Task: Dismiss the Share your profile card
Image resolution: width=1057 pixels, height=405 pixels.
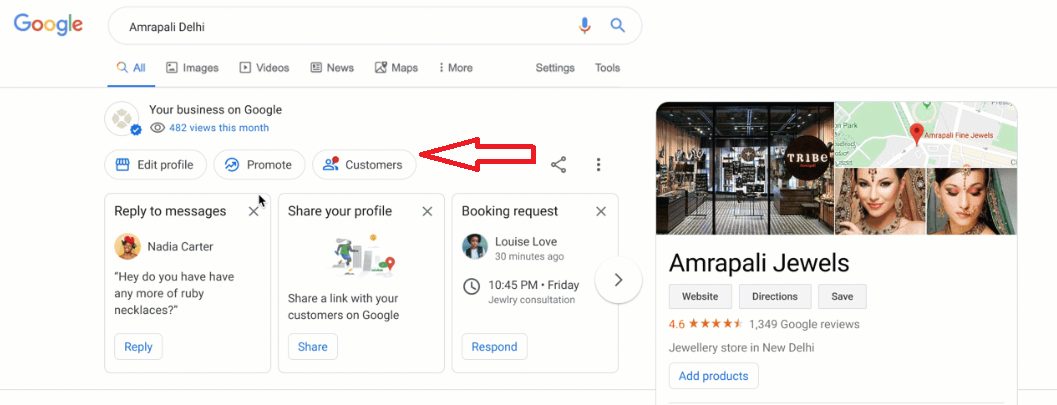Action: (427, 212)
